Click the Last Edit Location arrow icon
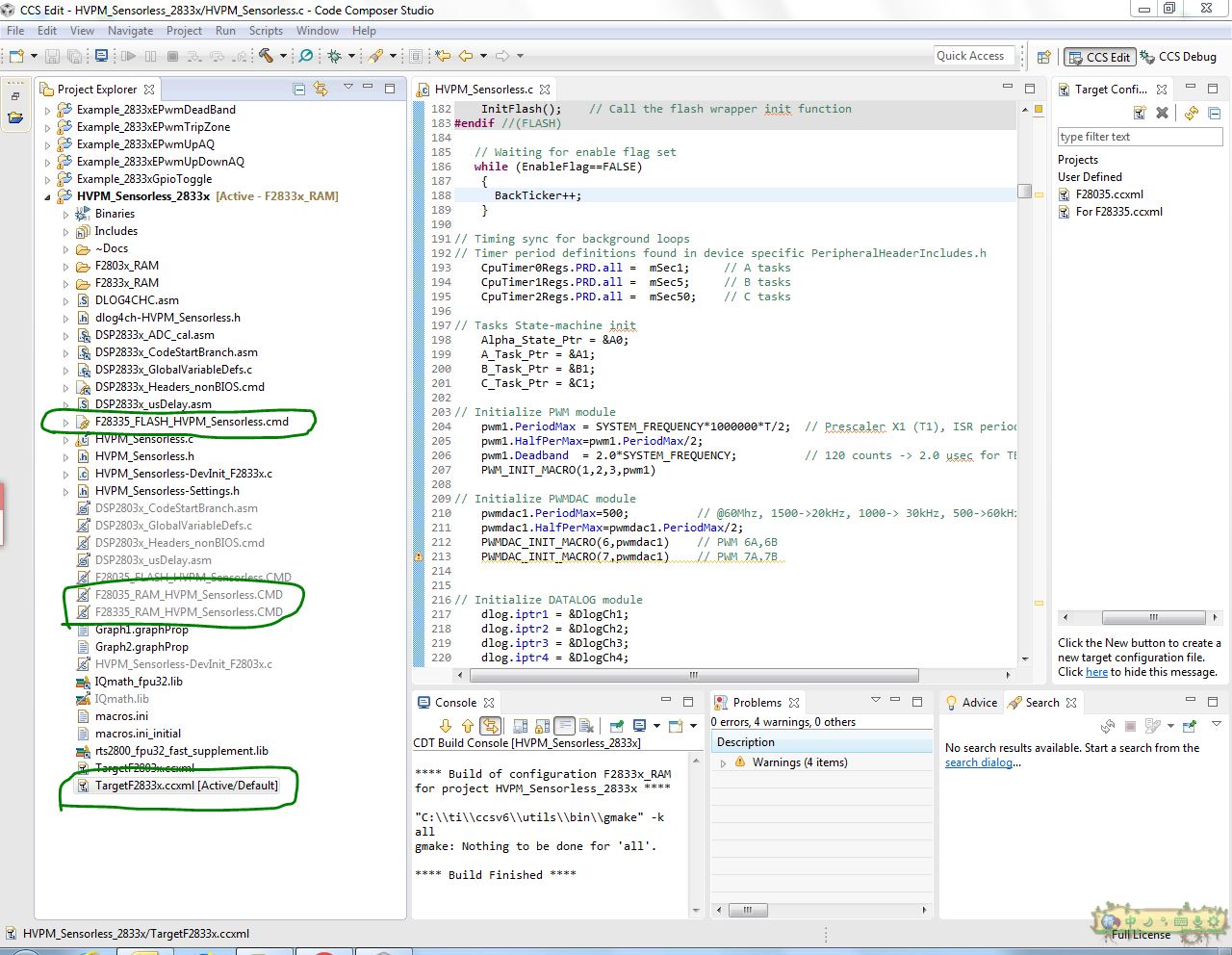1232x955 pixels. pyautogui.click(x=442, y=56)
